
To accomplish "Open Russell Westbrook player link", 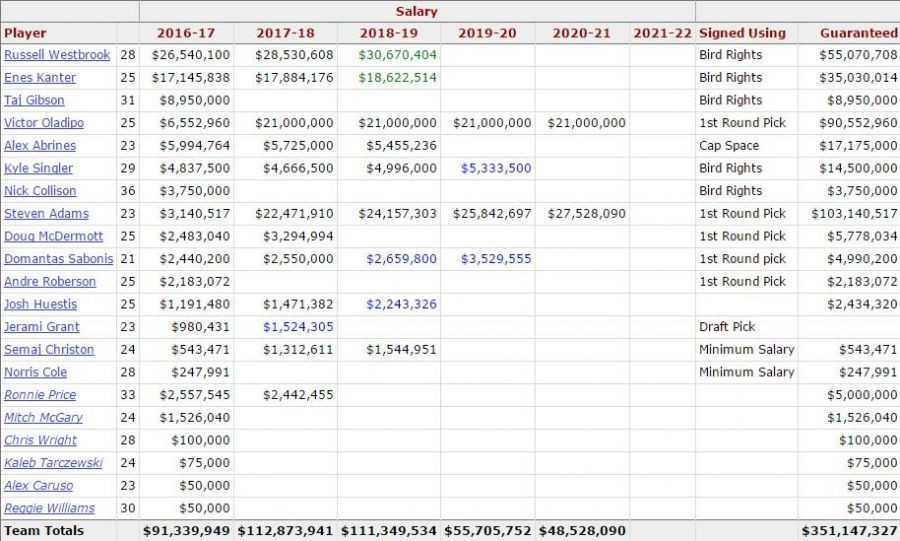I will 57,55.
